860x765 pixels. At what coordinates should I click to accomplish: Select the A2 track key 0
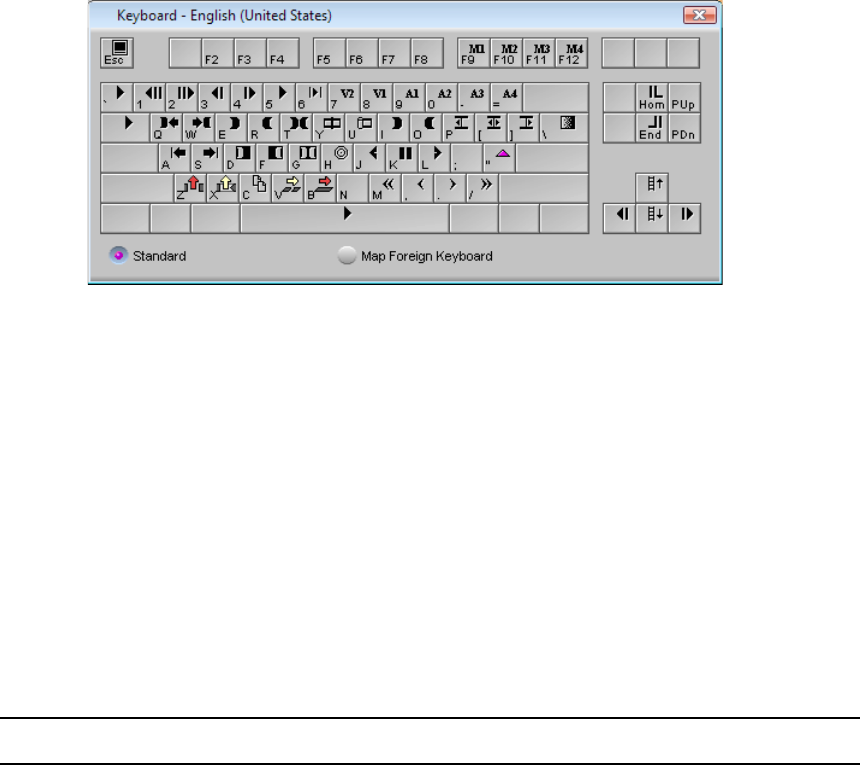click(441, 97)
